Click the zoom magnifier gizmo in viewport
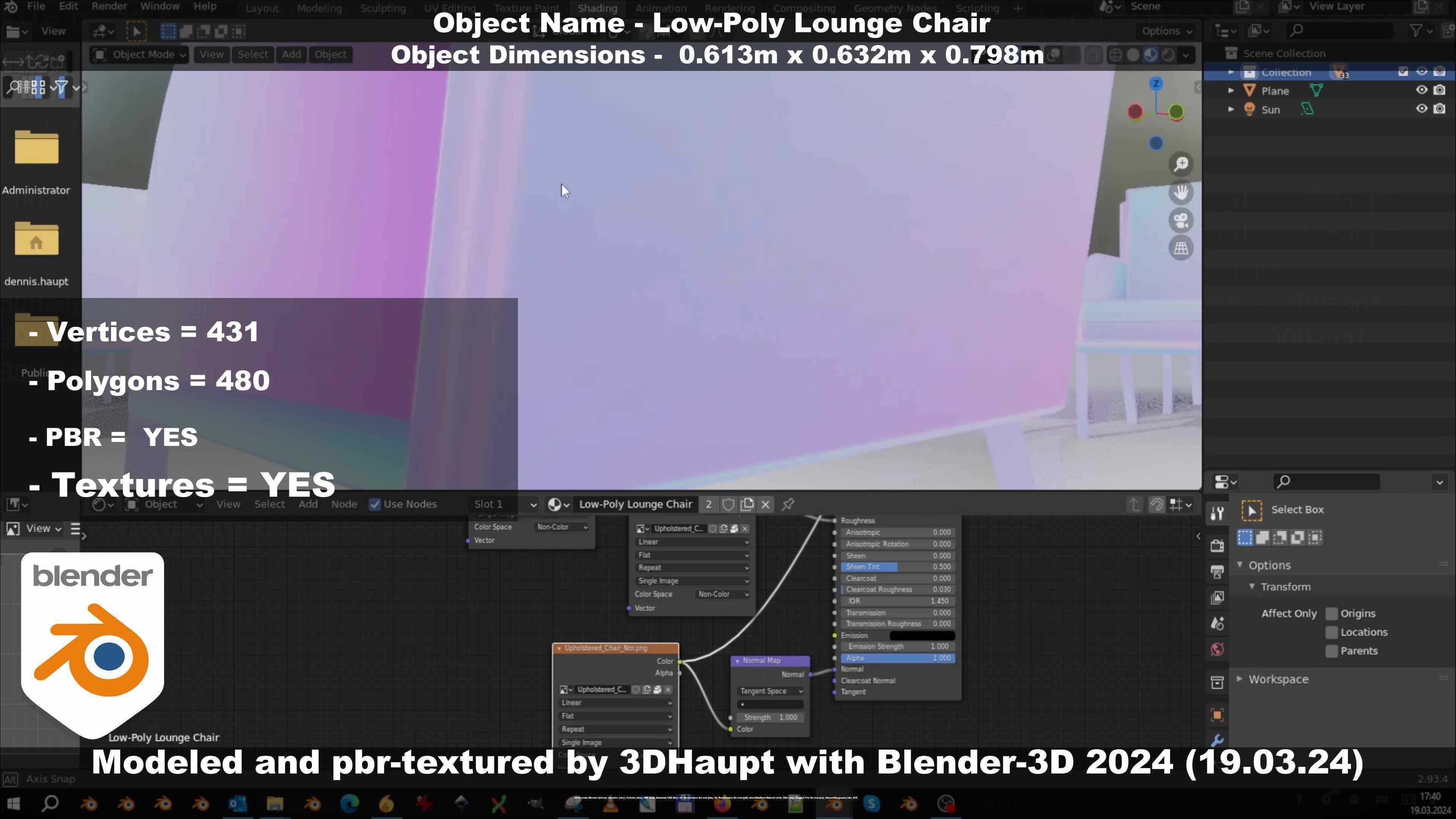 point(1181,165)
